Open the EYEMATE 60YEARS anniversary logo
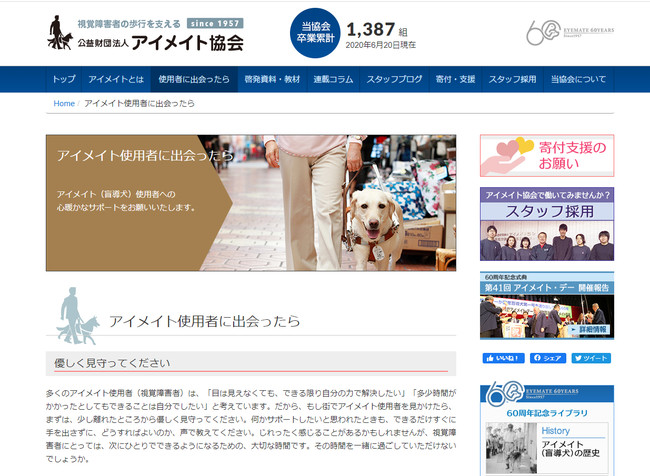 pyautogui.click(x=570, y=32)
